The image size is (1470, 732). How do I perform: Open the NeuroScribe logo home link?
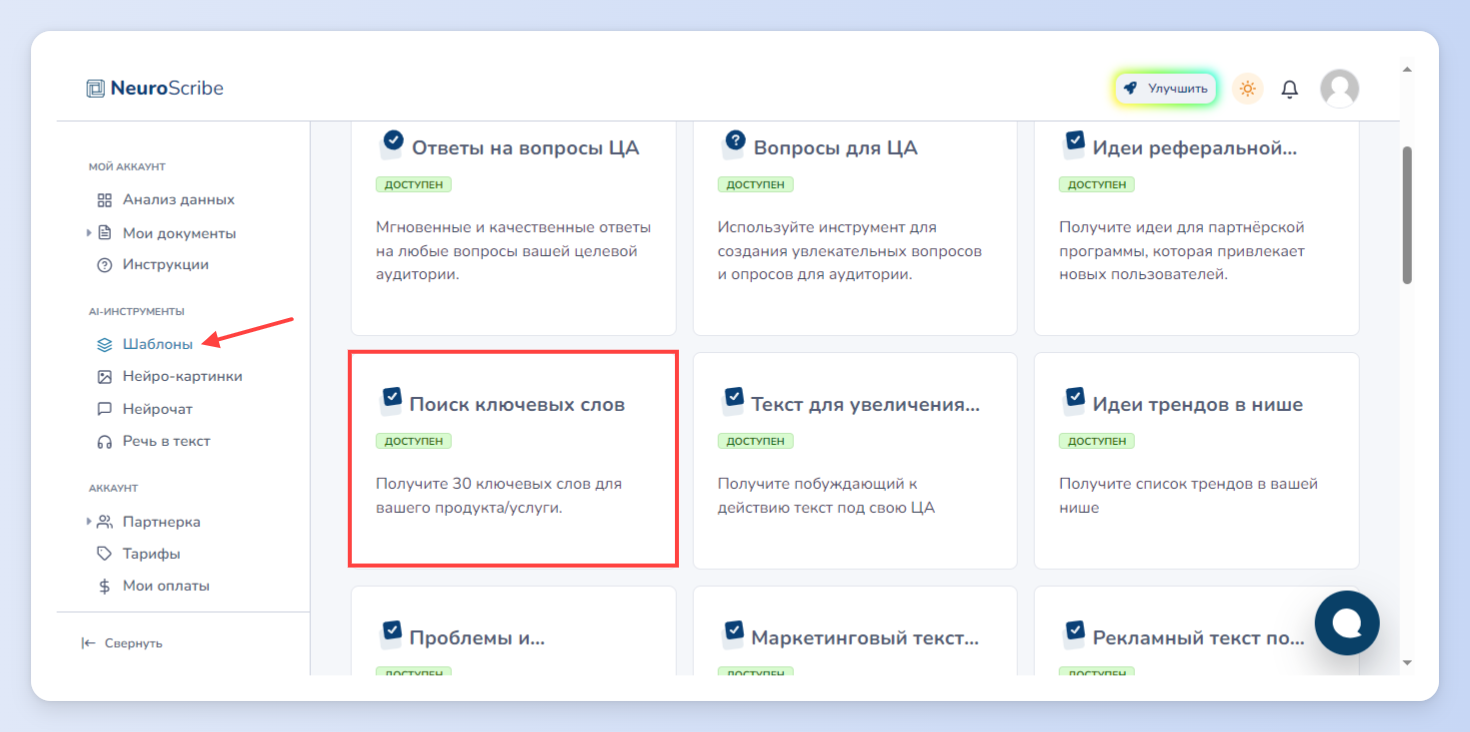(x=155, y=88)
